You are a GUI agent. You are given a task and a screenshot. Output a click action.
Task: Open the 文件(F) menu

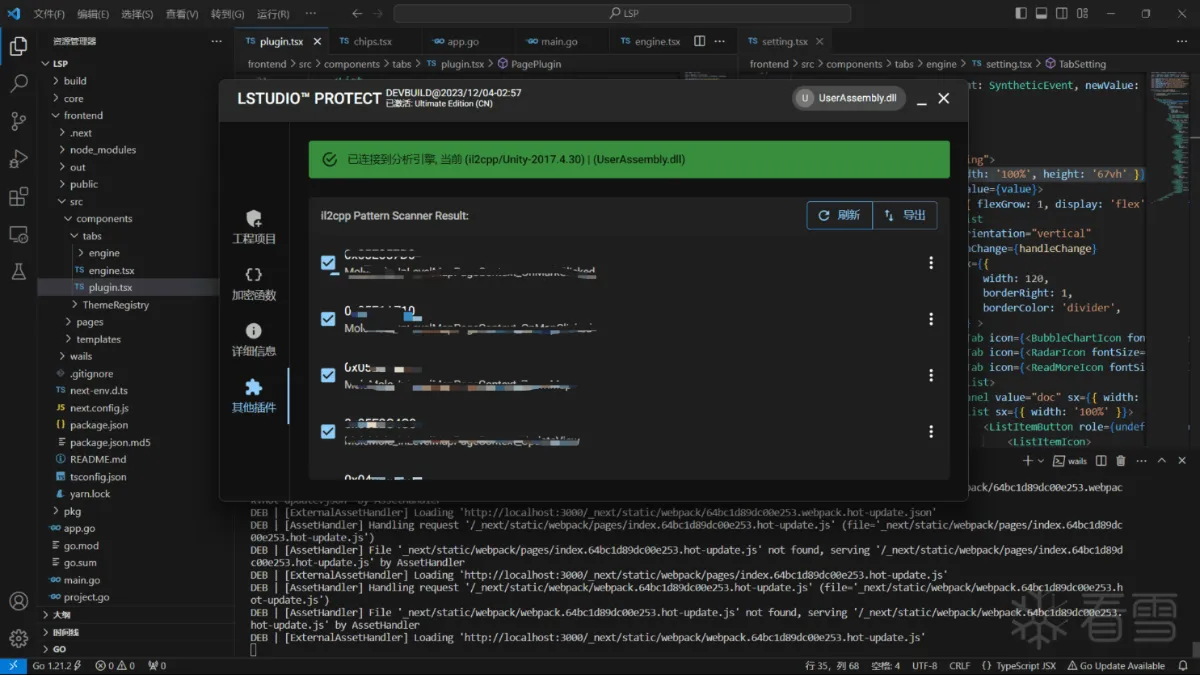click(49, 14)
